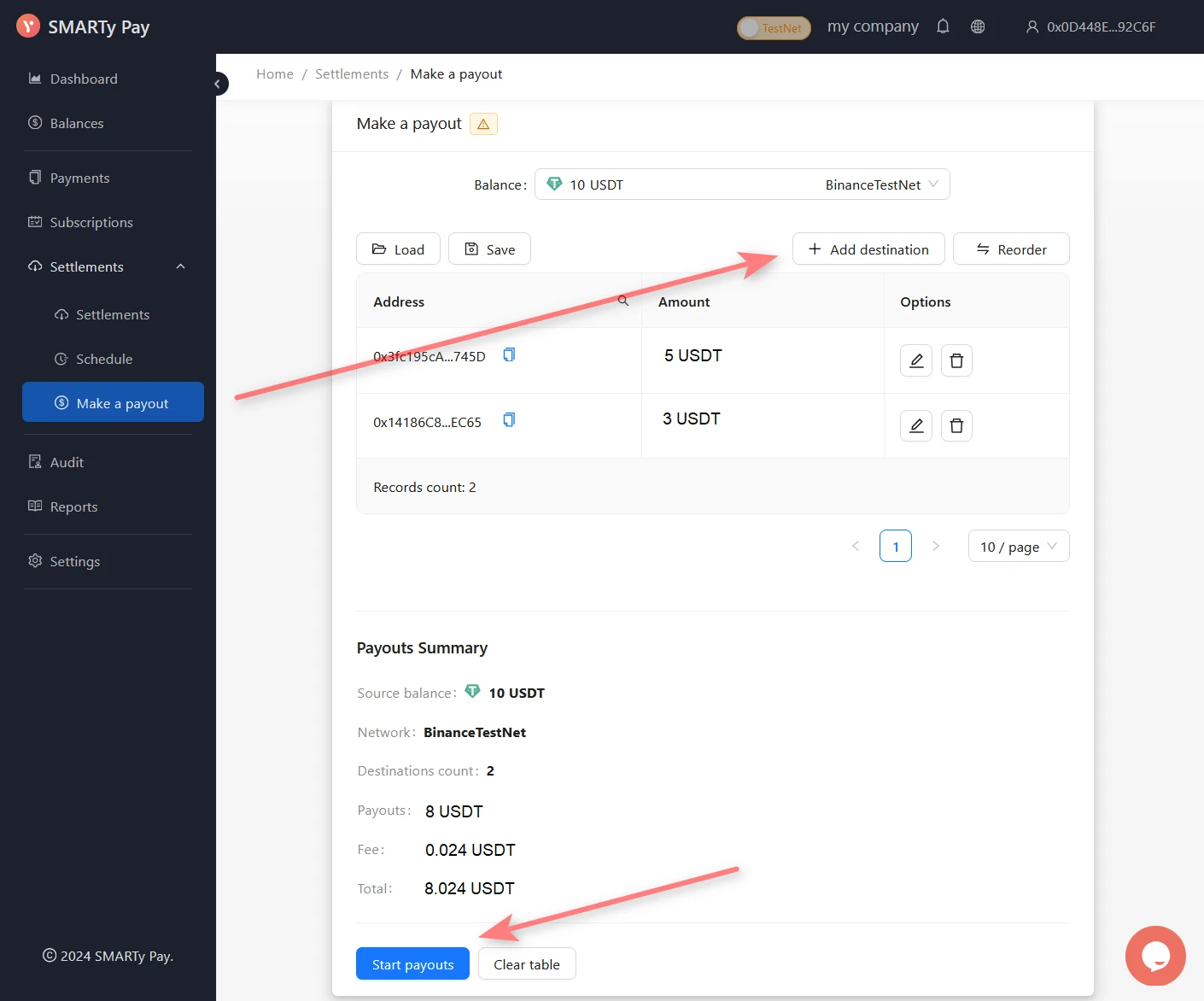Select page 1 in pagination
The image size is (1204, 1001).
(x=895, y=547)
